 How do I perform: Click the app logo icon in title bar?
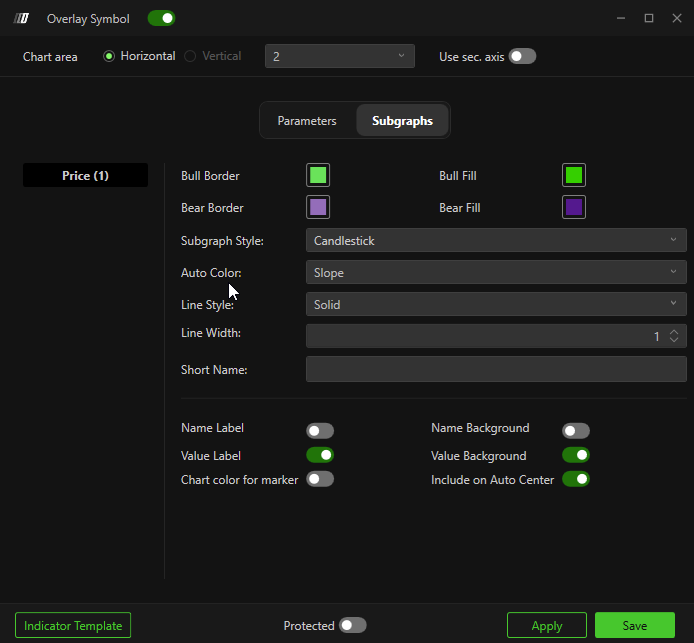click(22, 18)
